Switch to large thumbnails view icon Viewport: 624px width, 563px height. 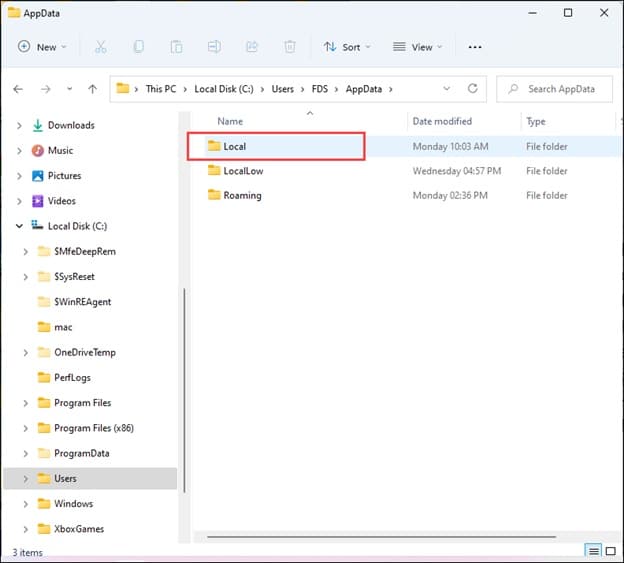point(610,551)
